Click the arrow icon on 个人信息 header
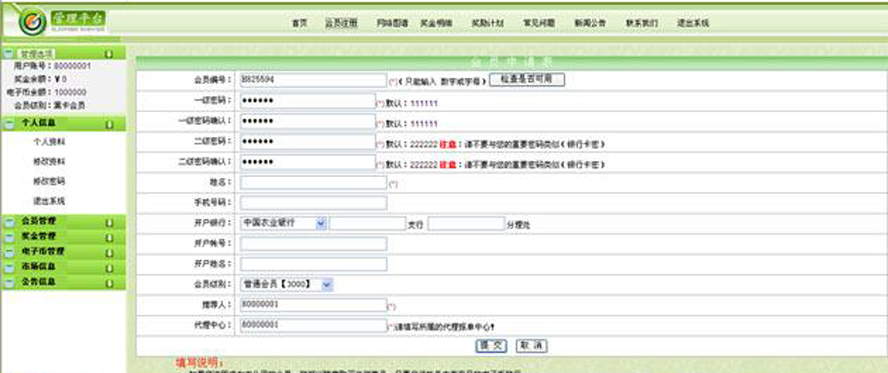The image size is (888, 373). (108, 124)
